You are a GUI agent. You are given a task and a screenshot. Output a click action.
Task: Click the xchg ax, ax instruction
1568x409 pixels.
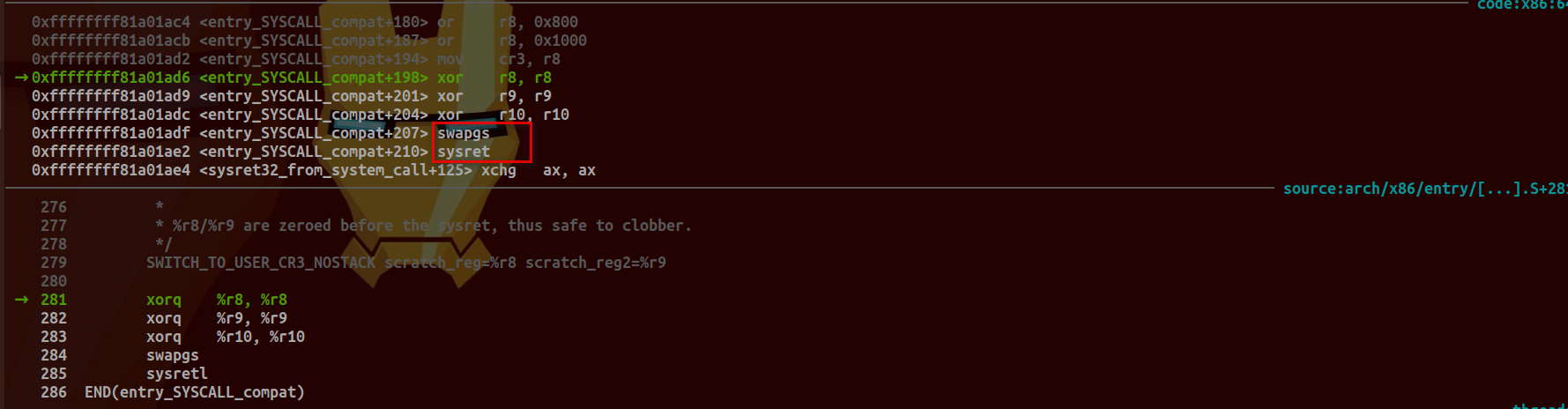coord(539,170)
